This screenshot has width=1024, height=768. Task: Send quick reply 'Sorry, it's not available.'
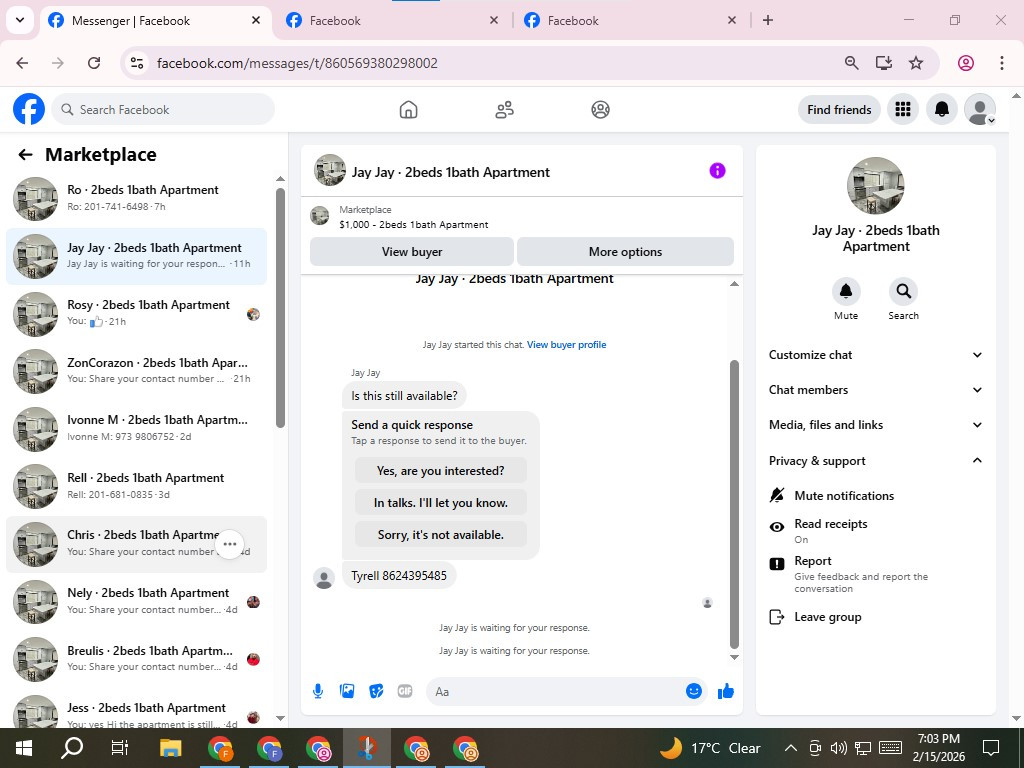(x=441, y=534)
